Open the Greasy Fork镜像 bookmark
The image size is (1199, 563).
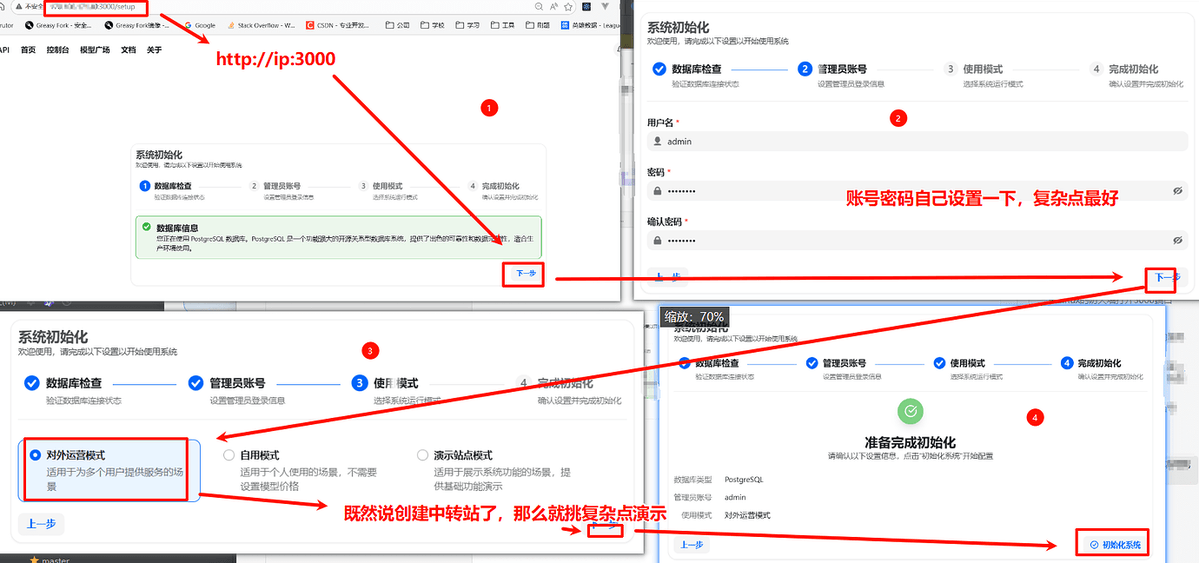[137, 24]
